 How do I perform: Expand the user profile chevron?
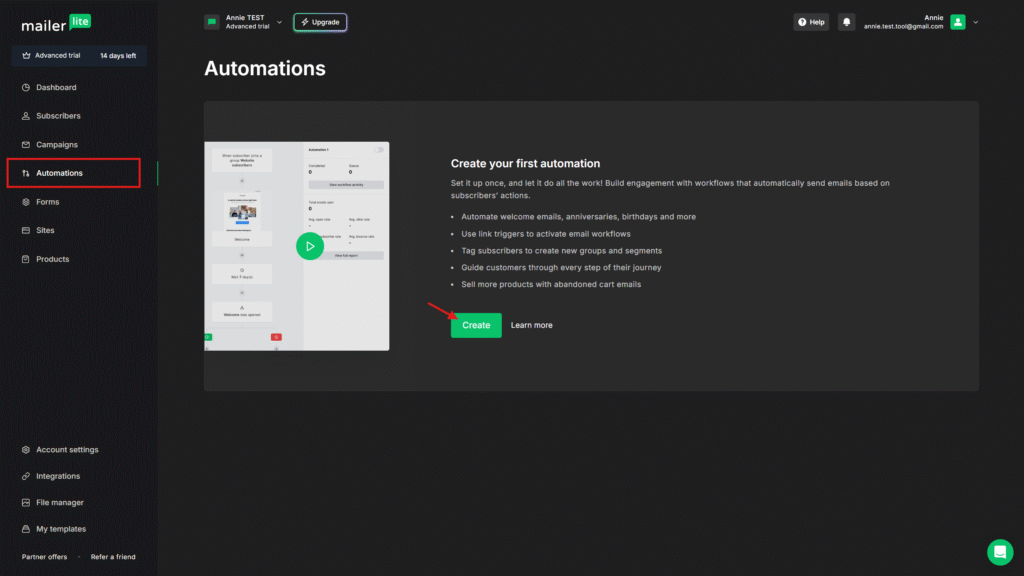click(976, 22)
